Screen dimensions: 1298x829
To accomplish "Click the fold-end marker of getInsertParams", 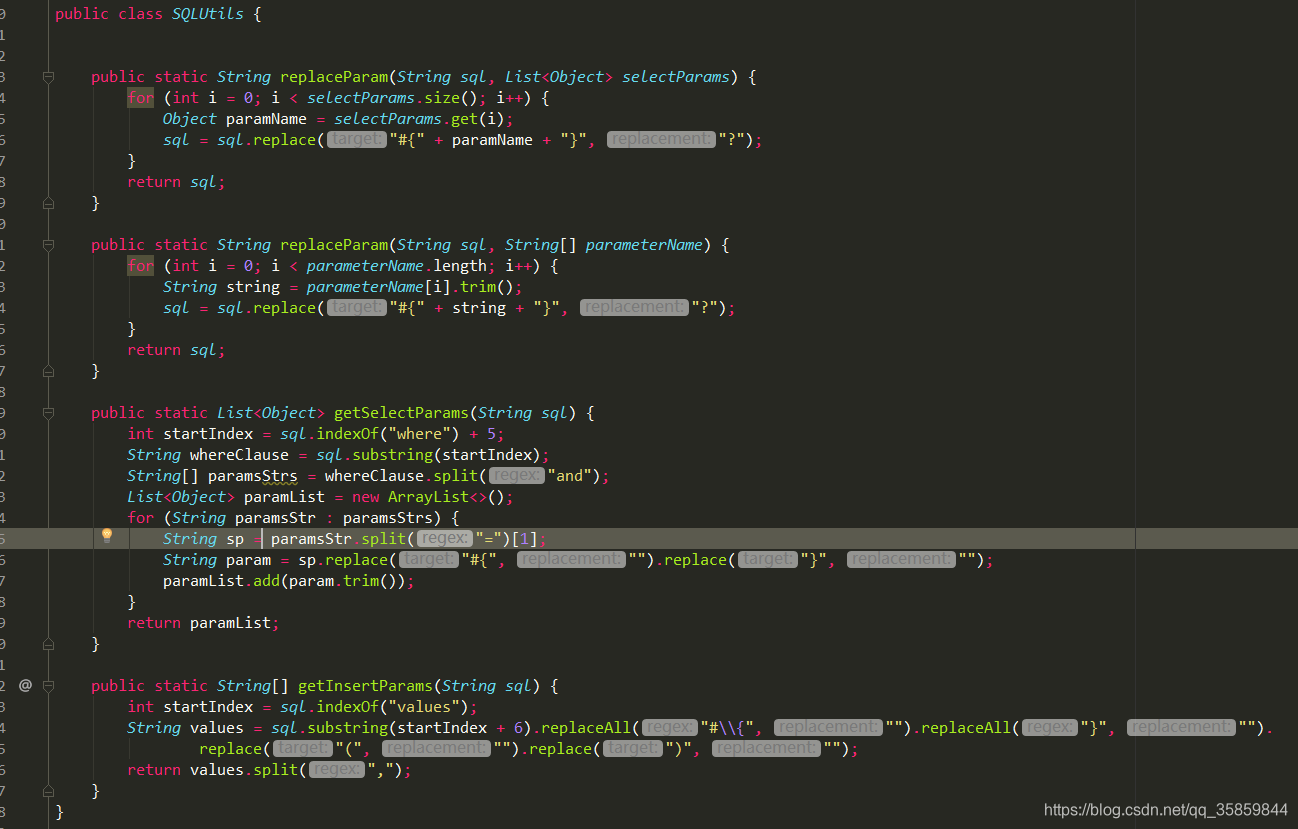I will pos(48,791).
